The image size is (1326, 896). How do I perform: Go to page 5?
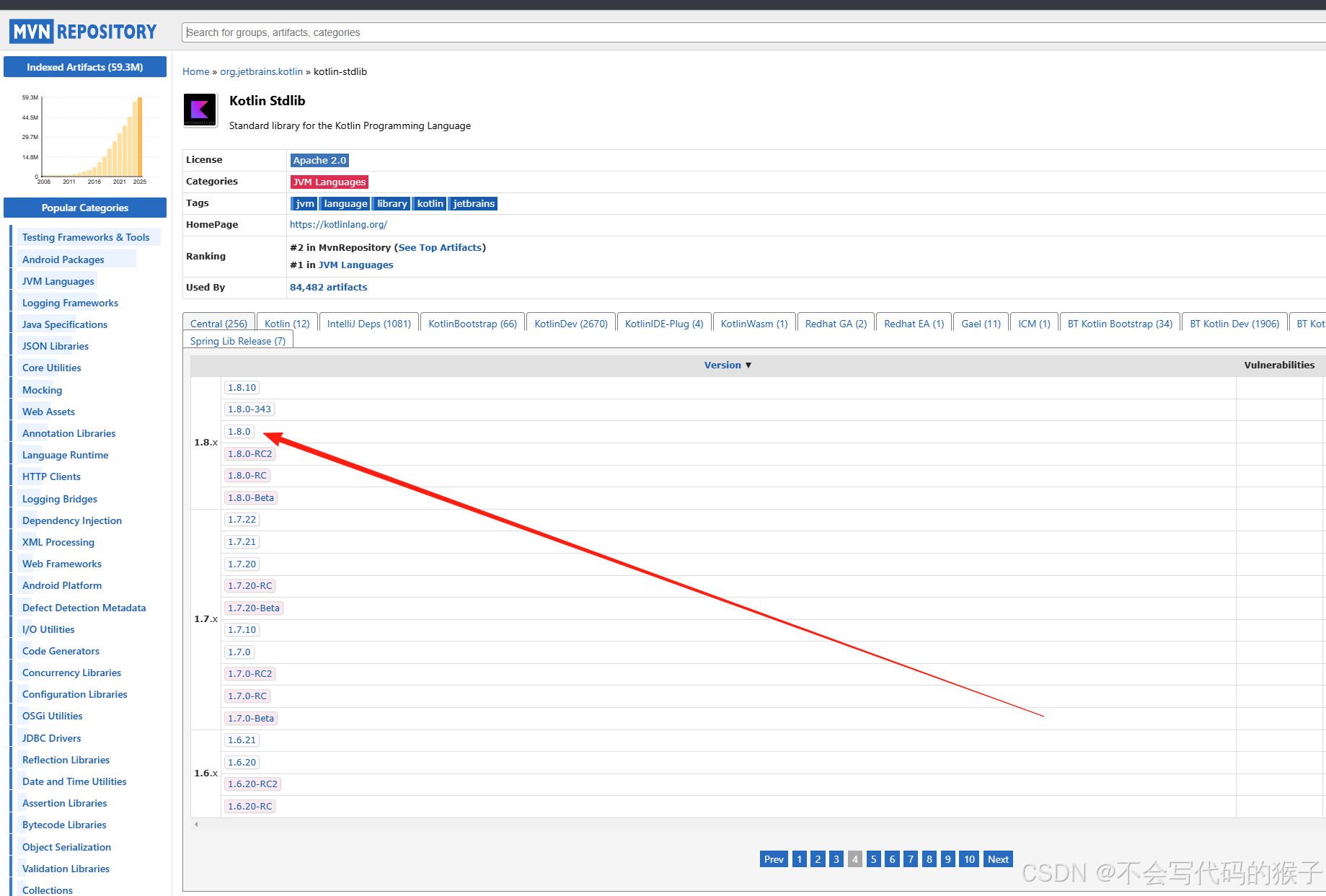pyautogui.click(x=873, y=859)
